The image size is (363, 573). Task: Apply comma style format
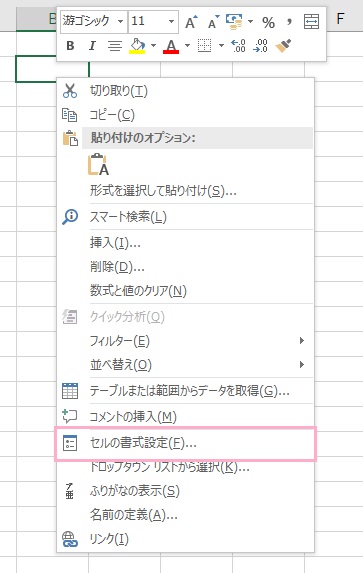coord(290,22)
